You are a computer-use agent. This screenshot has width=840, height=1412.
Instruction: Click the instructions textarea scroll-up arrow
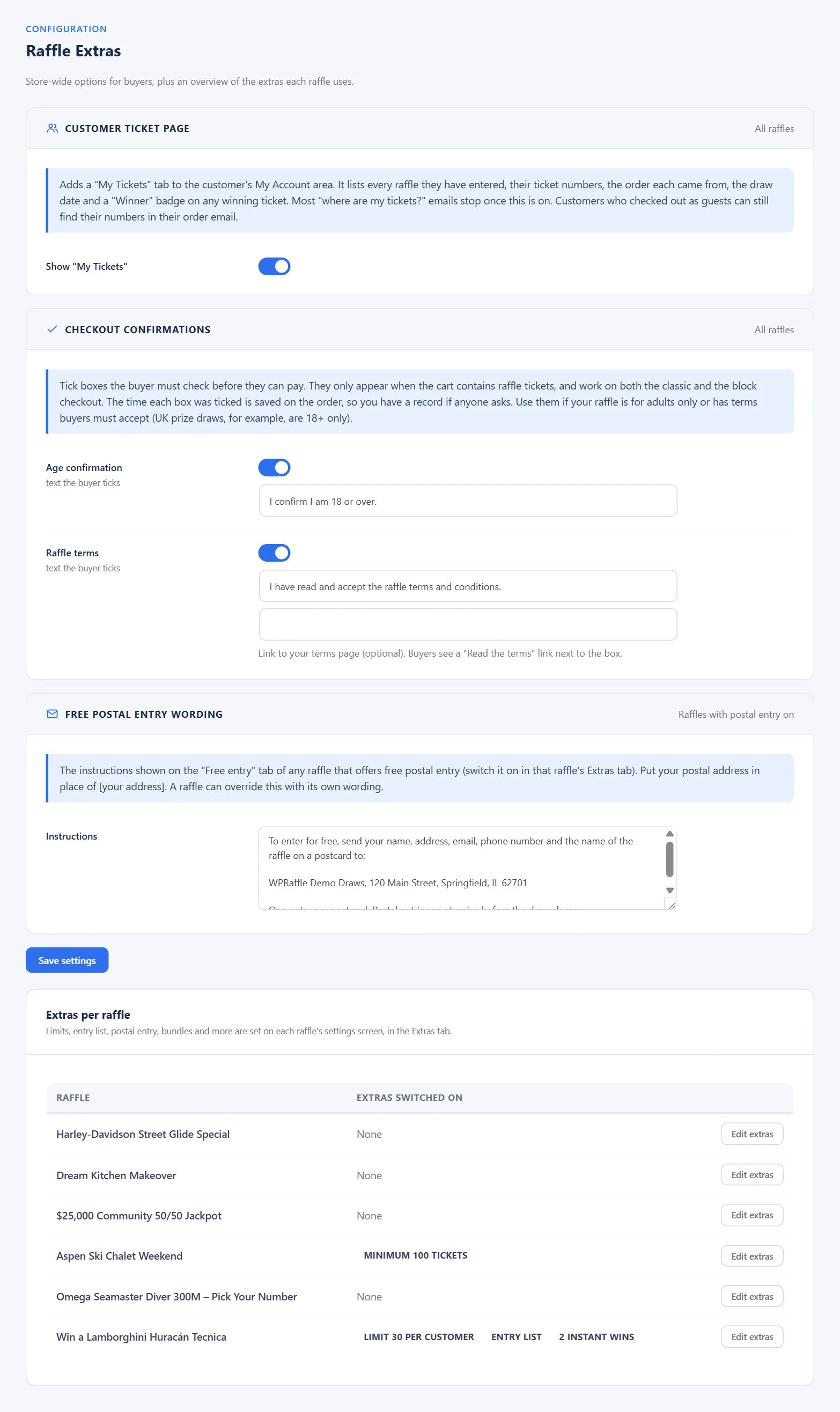click(669, 834)
